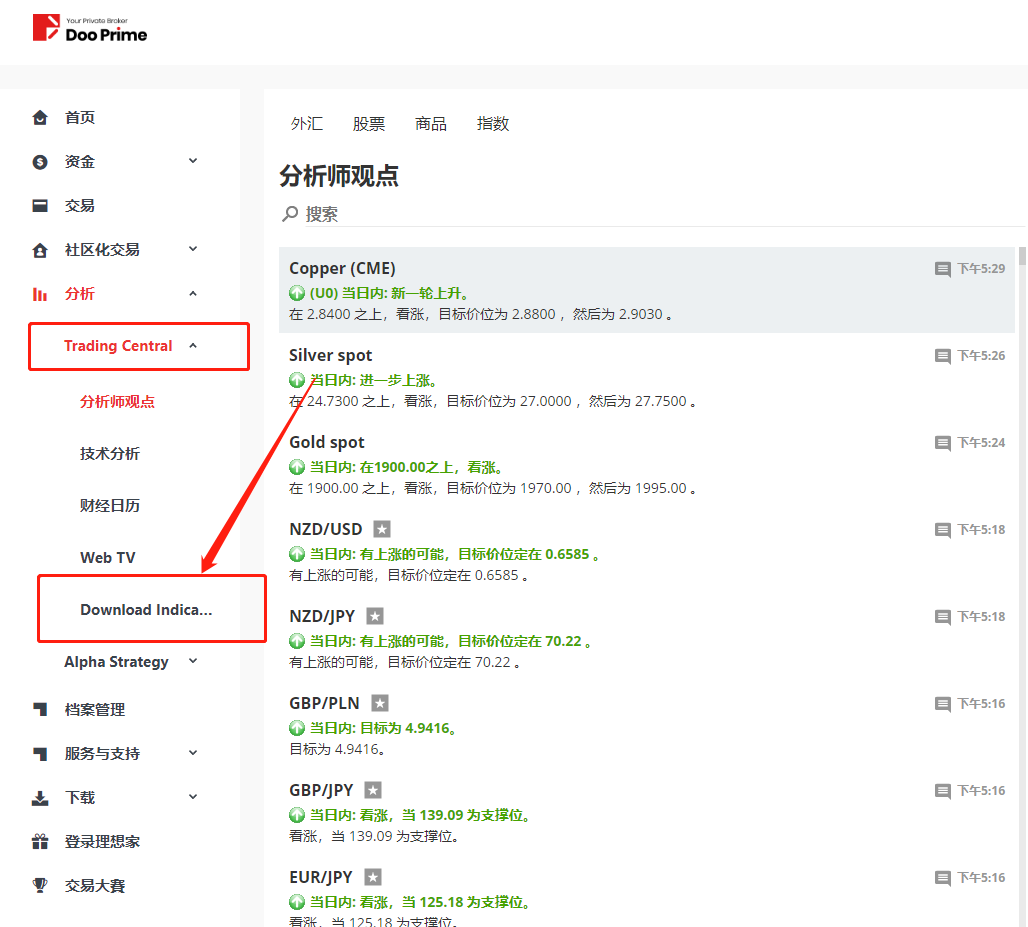Switch to the 股票 tab
Image resolution: width=1028 pixels, height=927 pixels.
coord(369,123)
